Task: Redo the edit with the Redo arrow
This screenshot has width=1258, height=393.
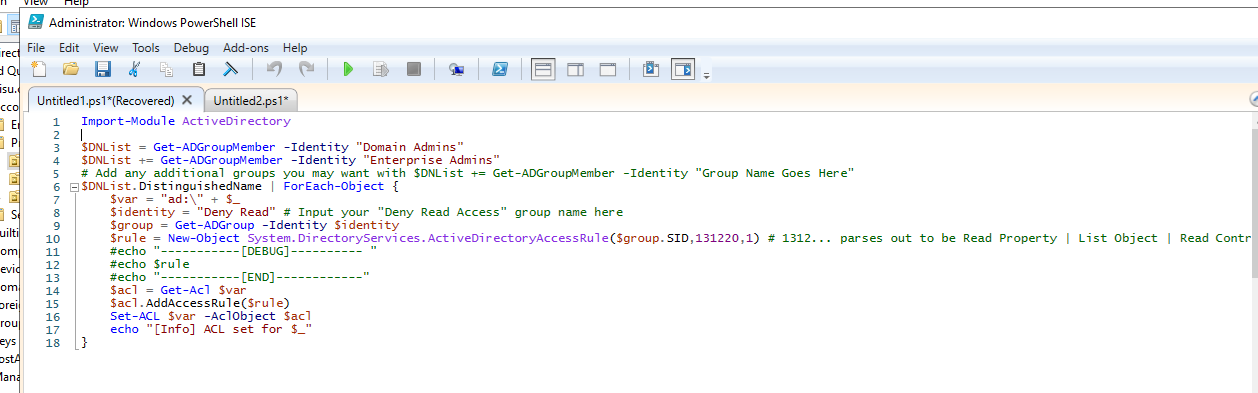Action: click(306, 69)
